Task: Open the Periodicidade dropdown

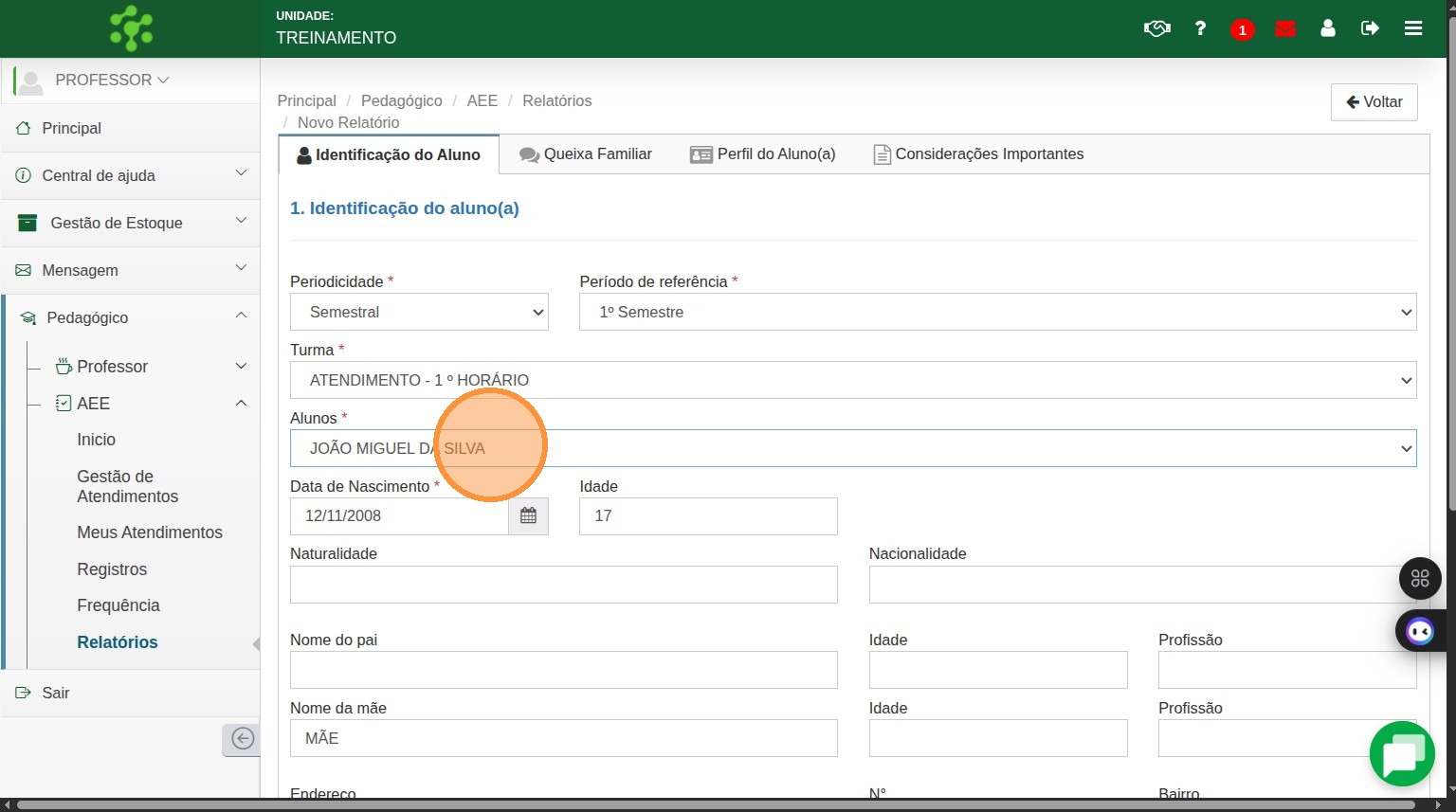Action: [x=419, y=312]
